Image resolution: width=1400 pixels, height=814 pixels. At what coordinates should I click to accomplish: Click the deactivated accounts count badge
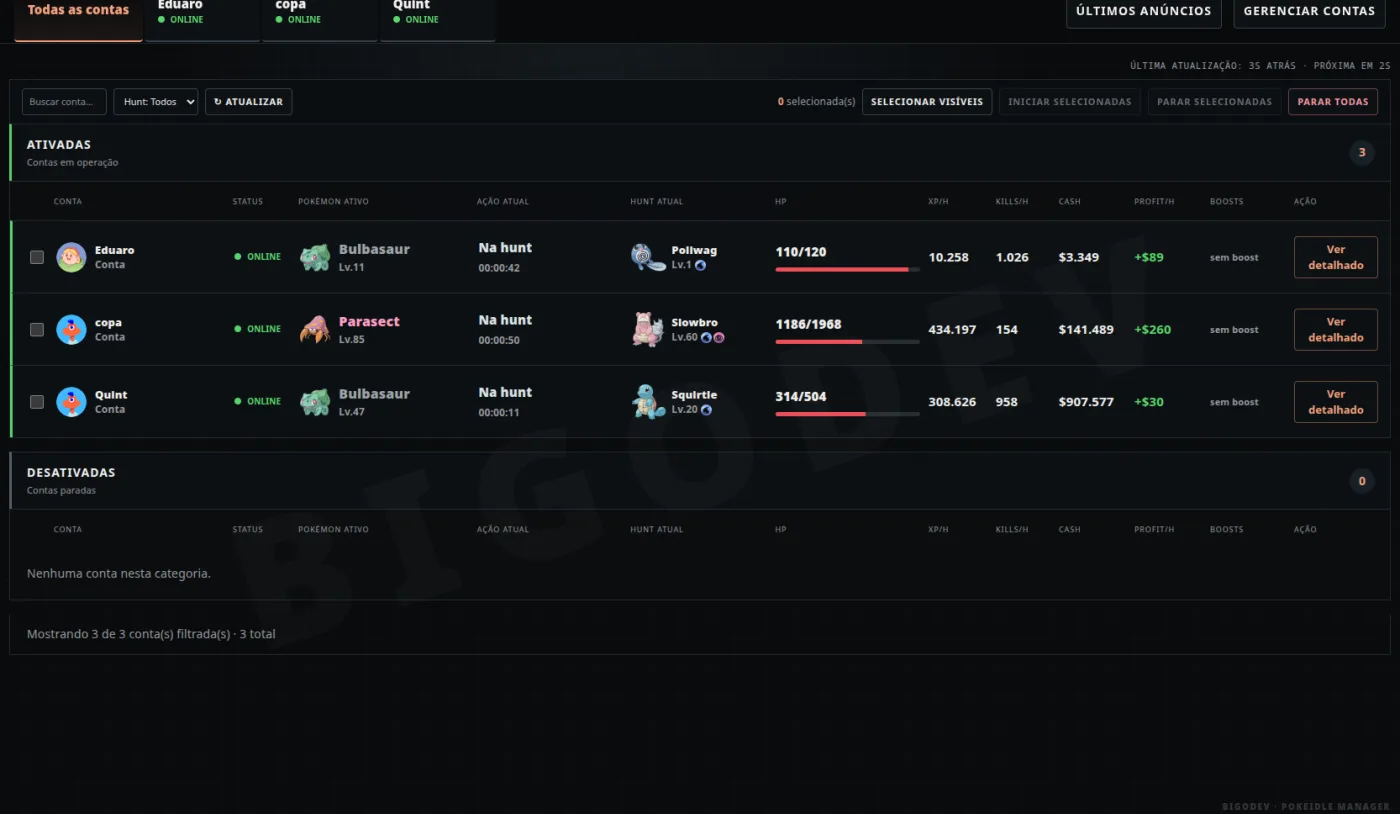tap(1361, 481)
